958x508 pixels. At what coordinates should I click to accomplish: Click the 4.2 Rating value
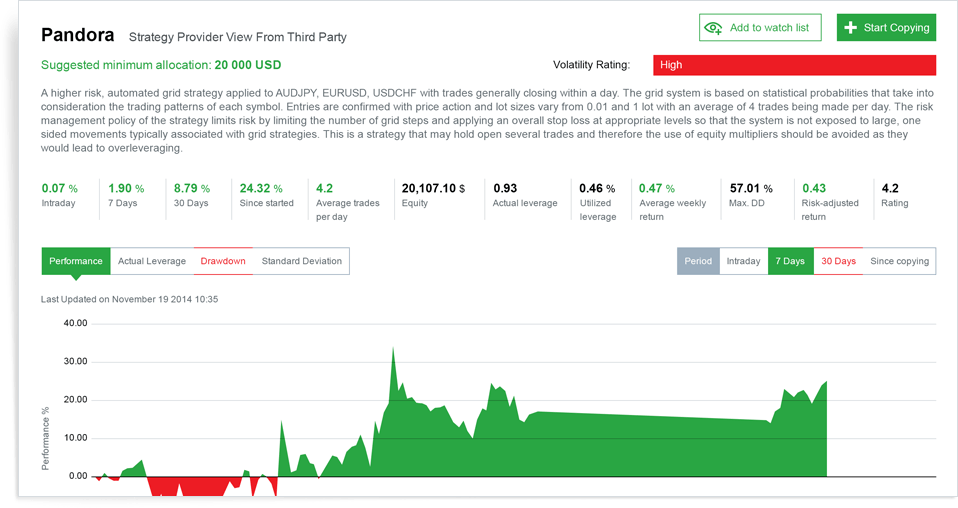890,188
